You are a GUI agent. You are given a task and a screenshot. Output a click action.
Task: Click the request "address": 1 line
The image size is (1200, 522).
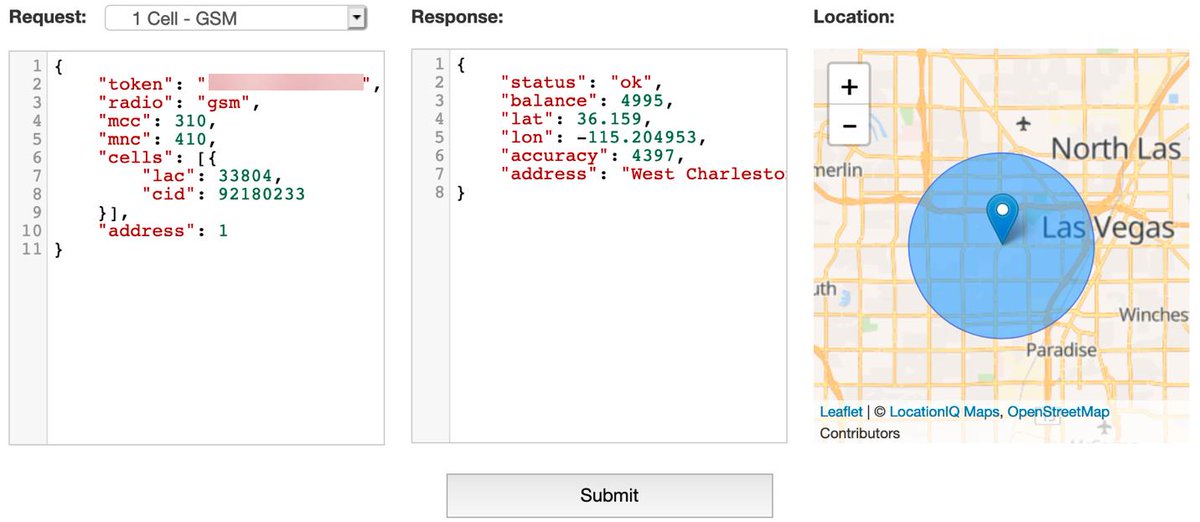pyautogui.click(x=163, y=230)
